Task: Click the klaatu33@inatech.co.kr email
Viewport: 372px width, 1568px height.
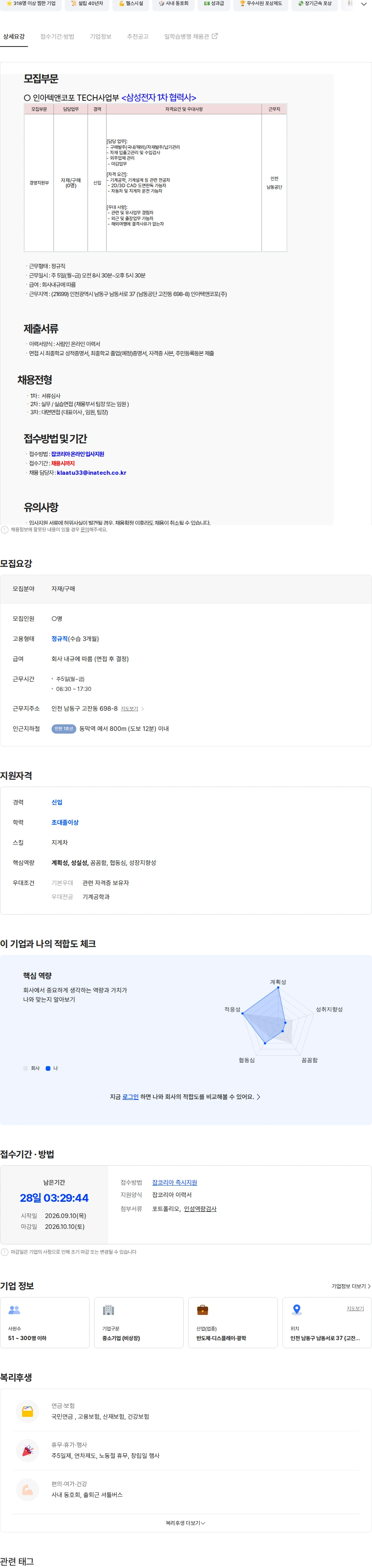Action: [91, 473]
